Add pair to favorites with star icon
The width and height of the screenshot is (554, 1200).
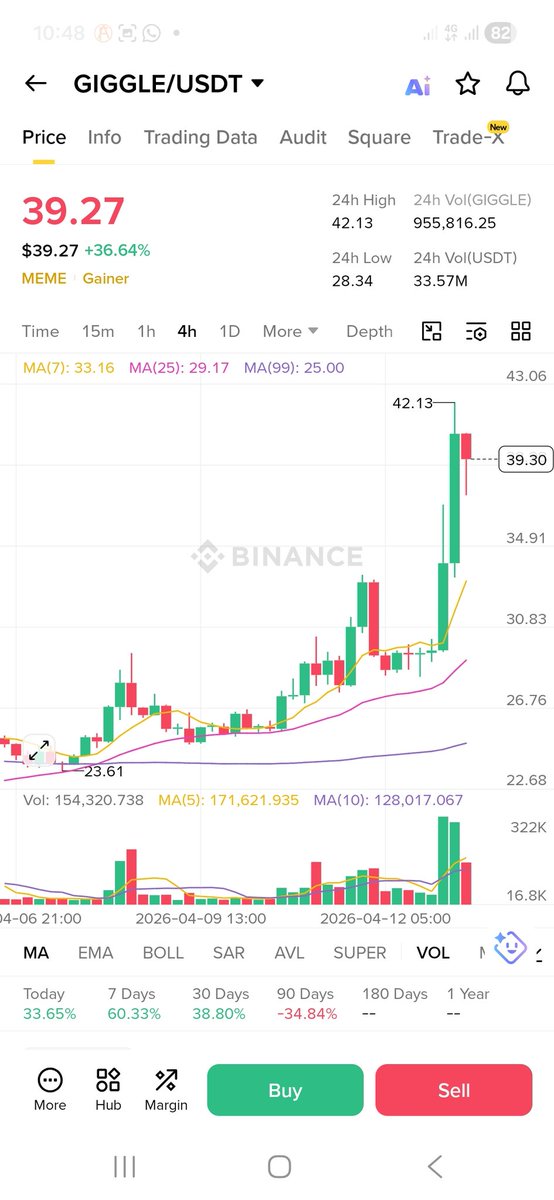[x=467, y=84]
